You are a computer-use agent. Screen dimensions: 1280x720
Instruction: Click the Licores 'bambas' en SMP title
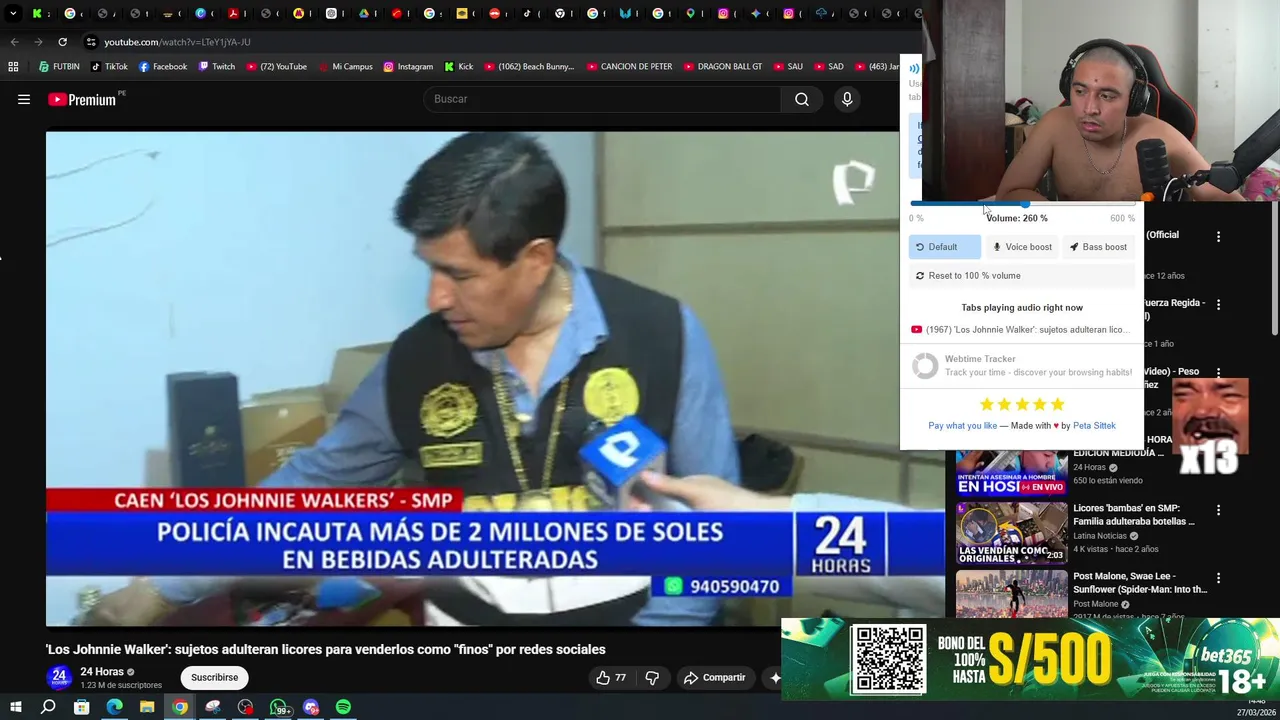(1134, 515)
